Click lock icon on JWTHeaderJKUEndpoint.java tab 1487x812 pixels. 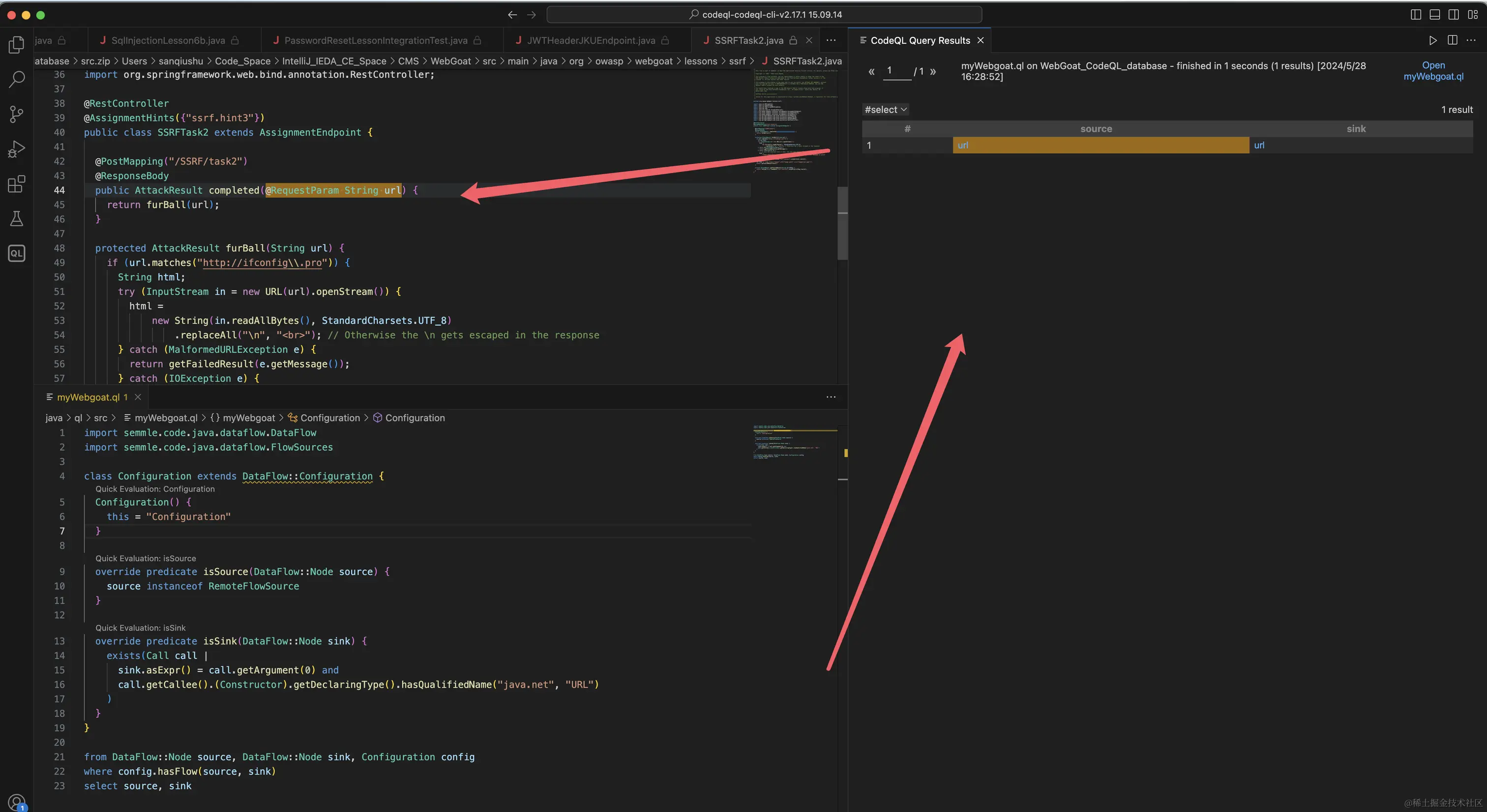pyautogui.click(x=665, y=40)
